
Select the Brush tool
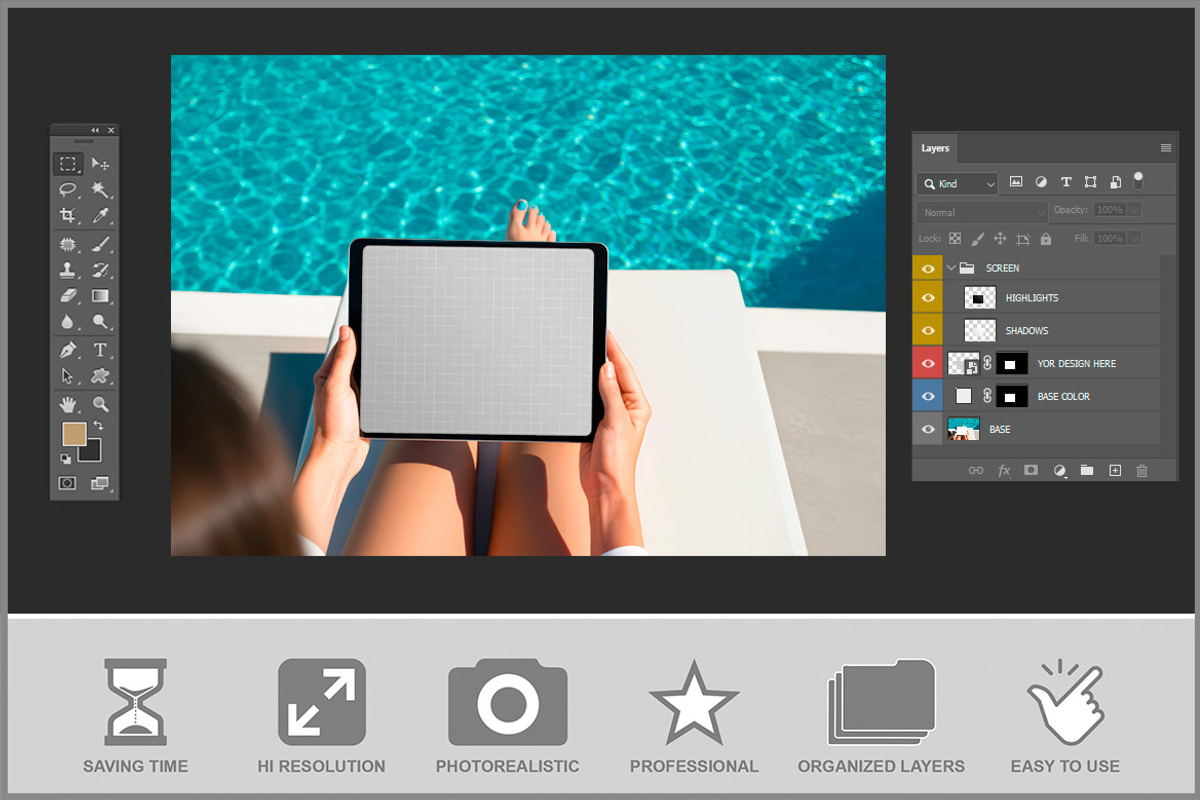point(100,244)
